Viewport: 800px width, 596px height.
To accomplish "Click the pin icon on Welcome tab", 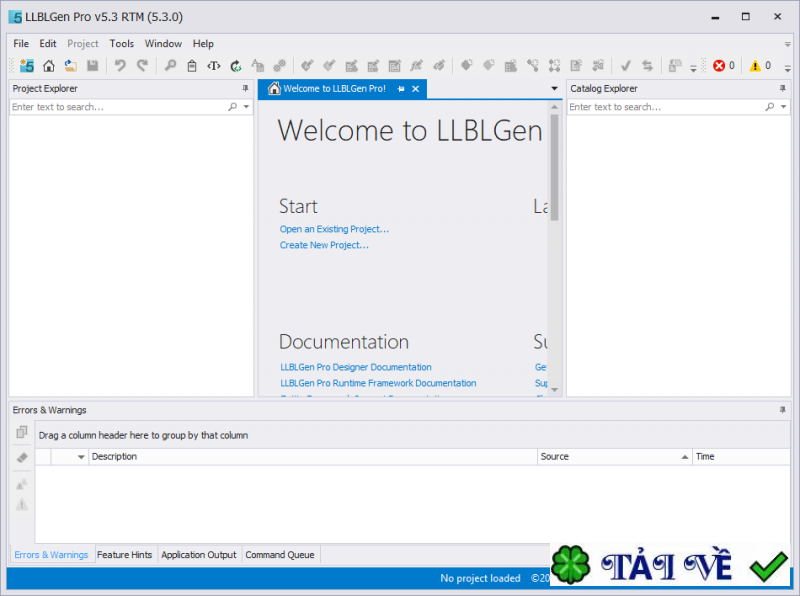I will click(x=401, y=89).
